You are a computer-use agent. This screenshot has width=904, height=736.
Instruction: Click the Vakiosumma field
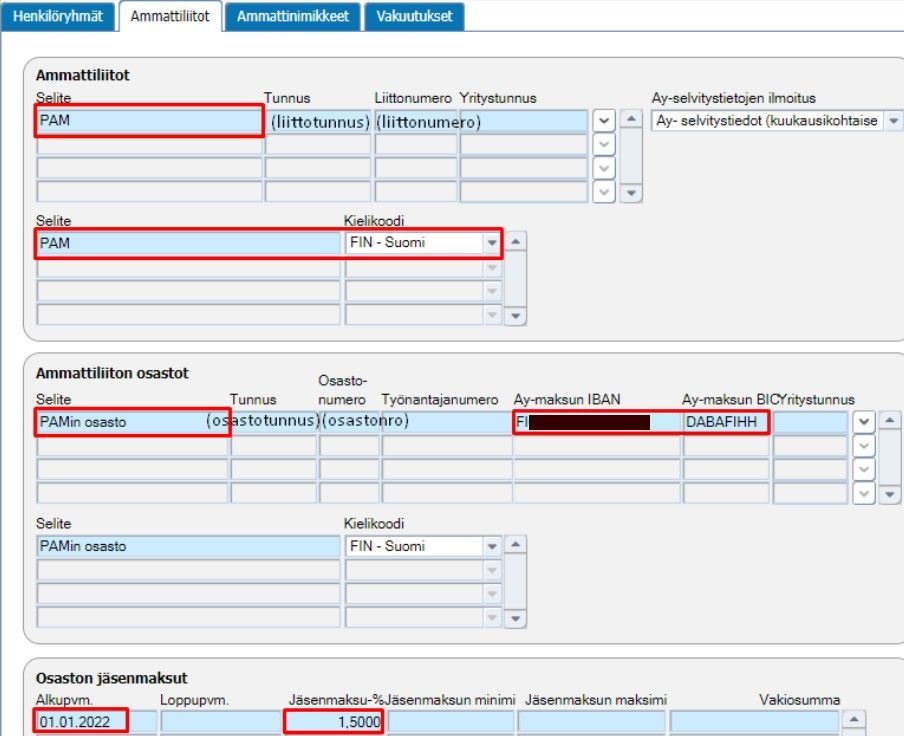point(754,722)
